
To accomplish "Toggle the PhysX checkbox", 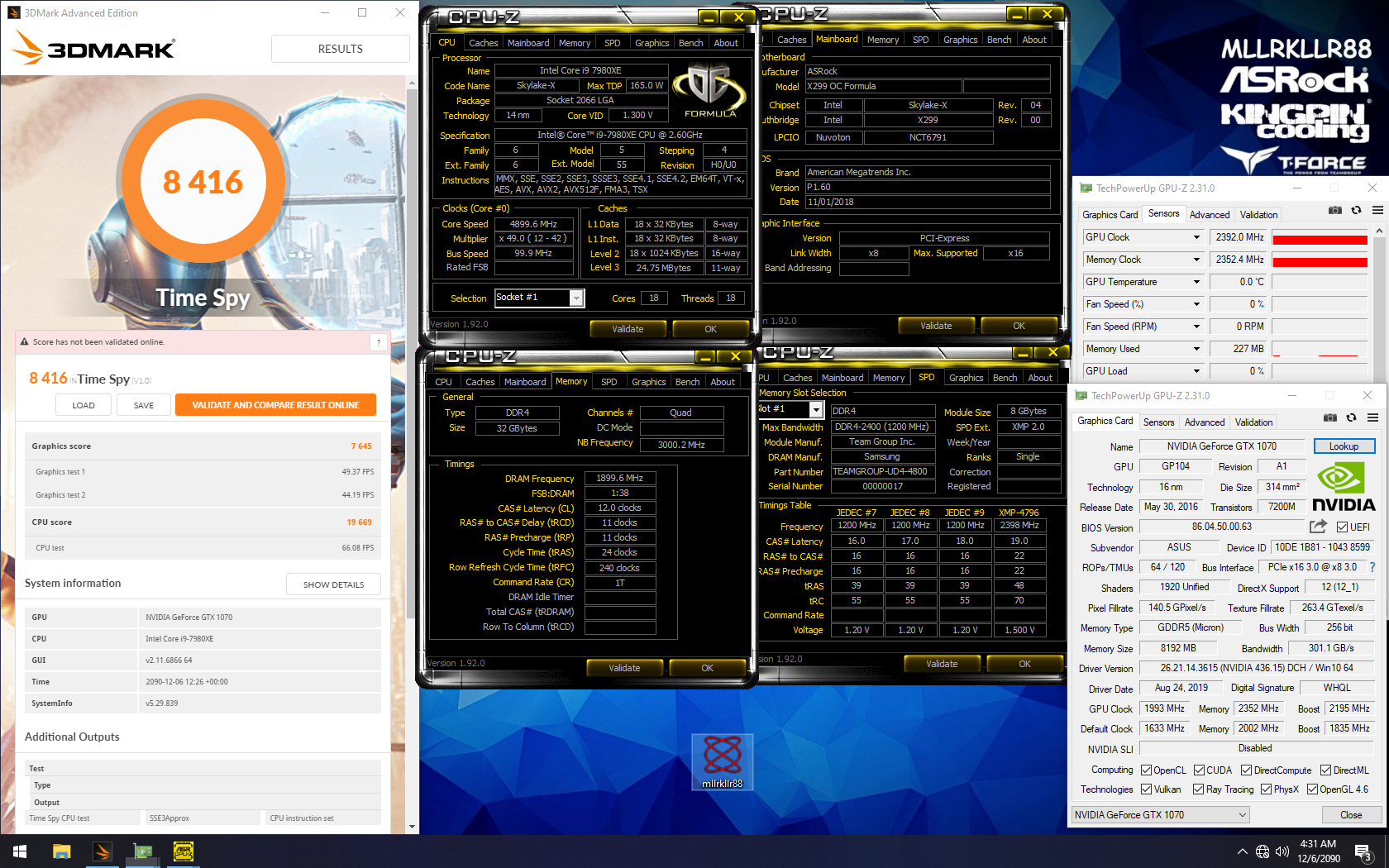I will click(x=1267, y=789).
